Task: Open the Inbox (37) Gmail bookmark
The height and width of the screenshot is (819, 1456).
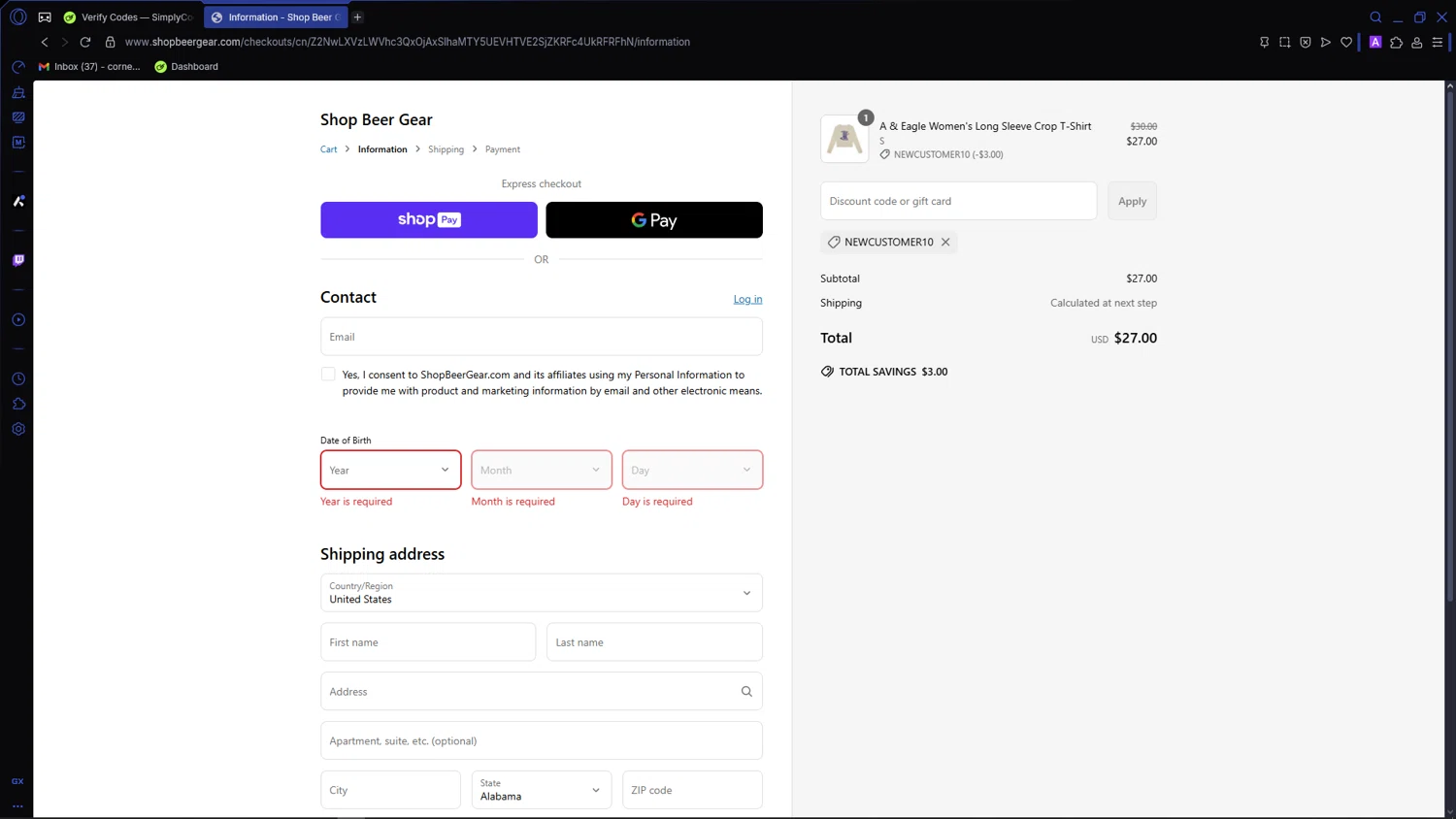Action: [x=89, y=67]
